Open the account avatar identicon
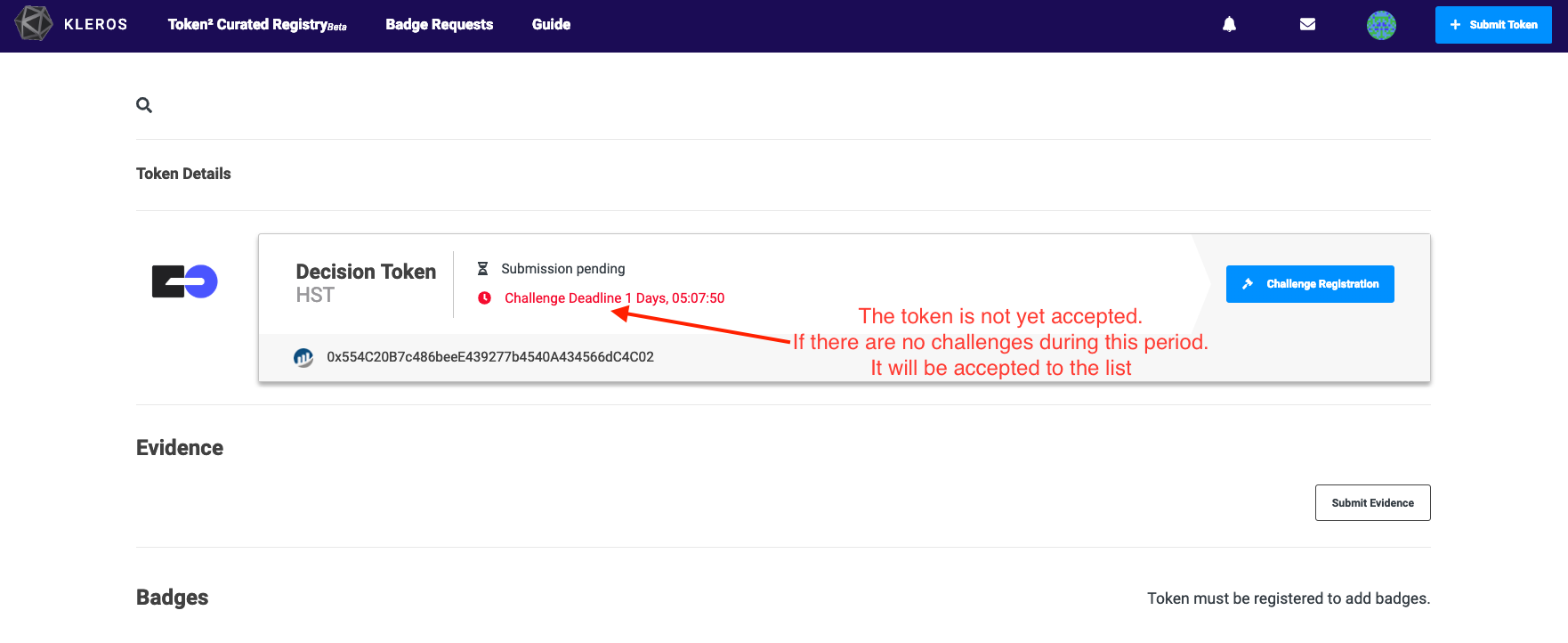Viewport: 1568px width, 643px height. coord(1381,25)
